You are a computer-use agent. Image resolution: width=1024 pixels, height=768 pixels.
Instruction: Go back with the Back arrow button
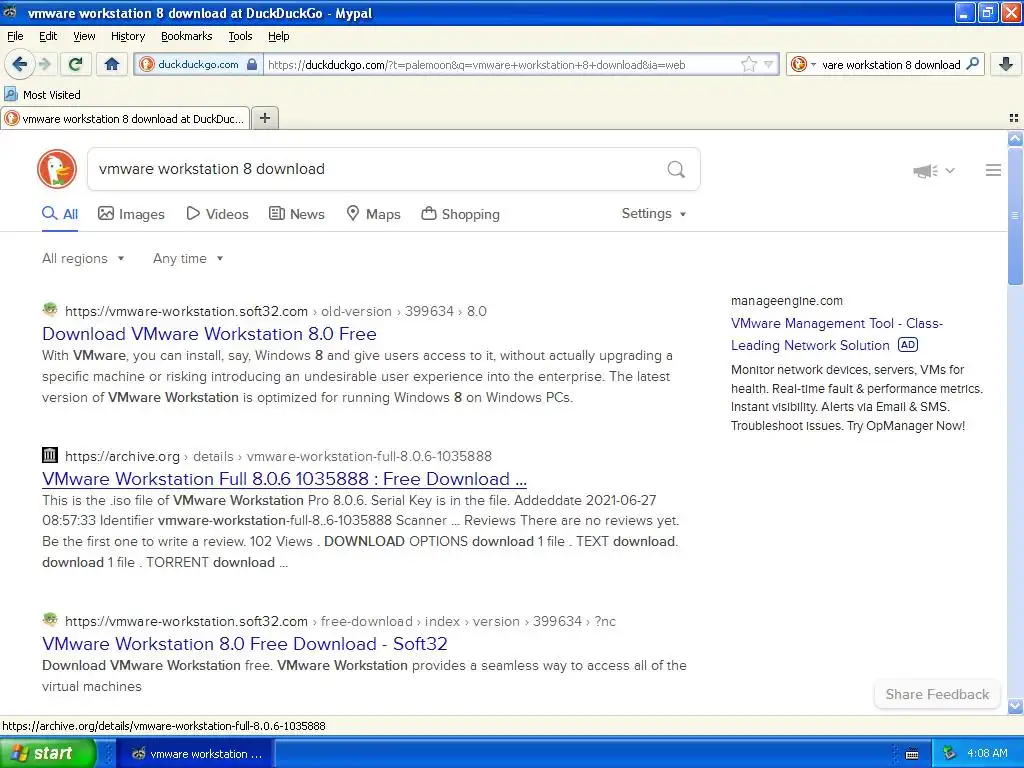(x=20, y=64)
